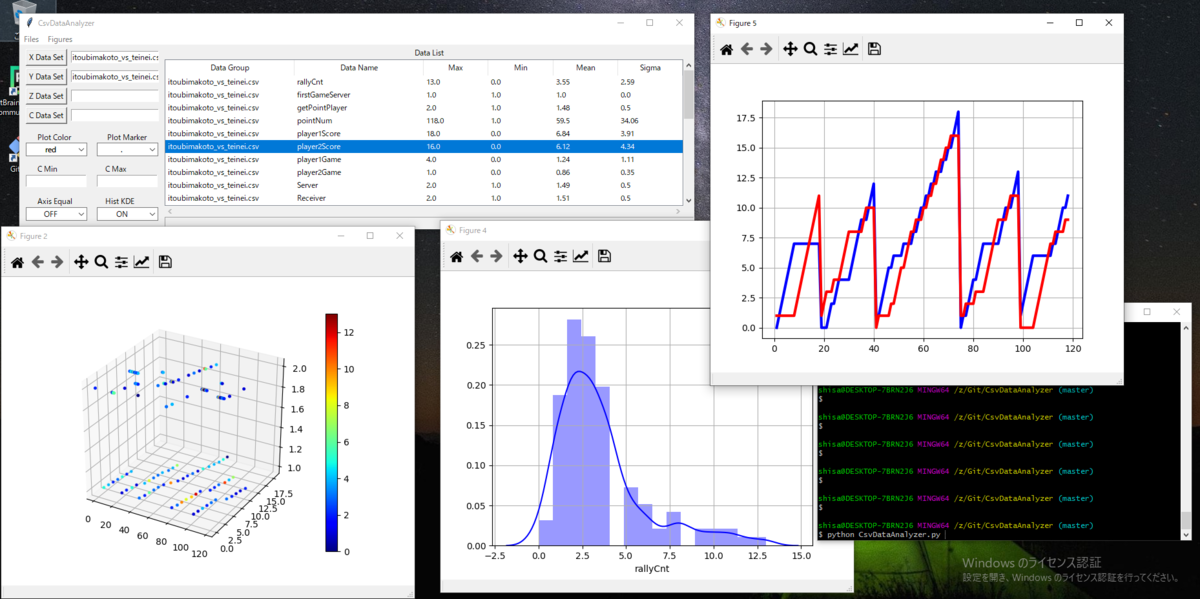Click the X Data Set button

[46, 58]
